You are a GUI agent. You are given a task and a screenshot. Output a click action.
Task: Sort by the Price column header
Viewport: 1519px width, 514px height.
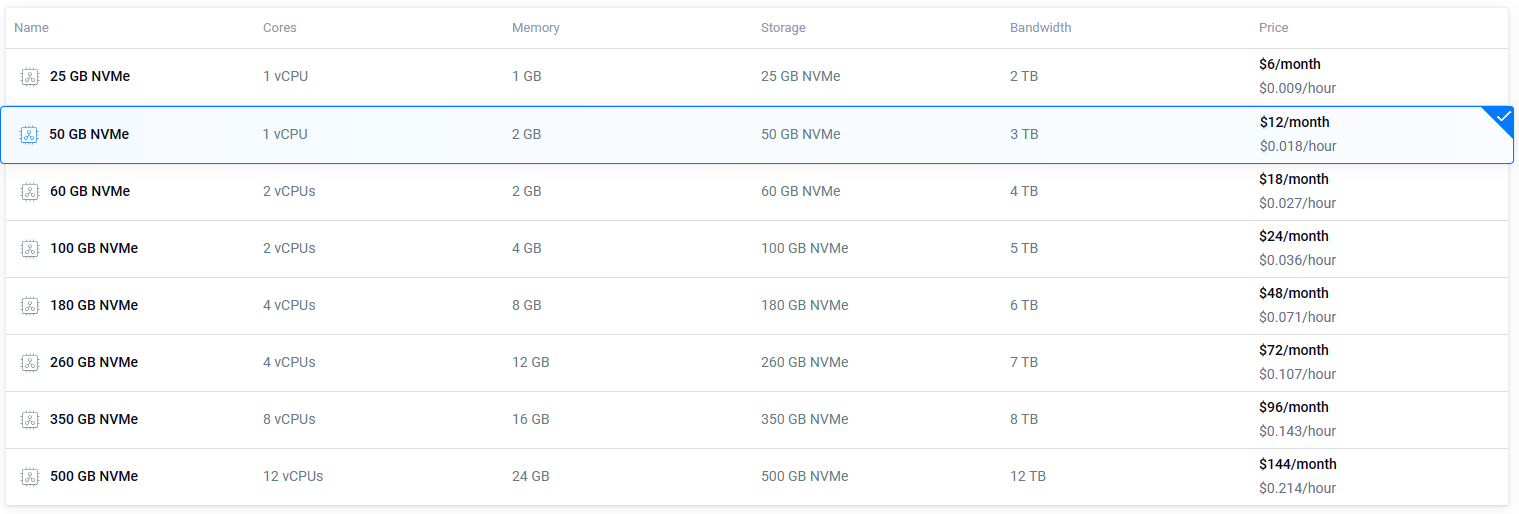[1273, 28]
